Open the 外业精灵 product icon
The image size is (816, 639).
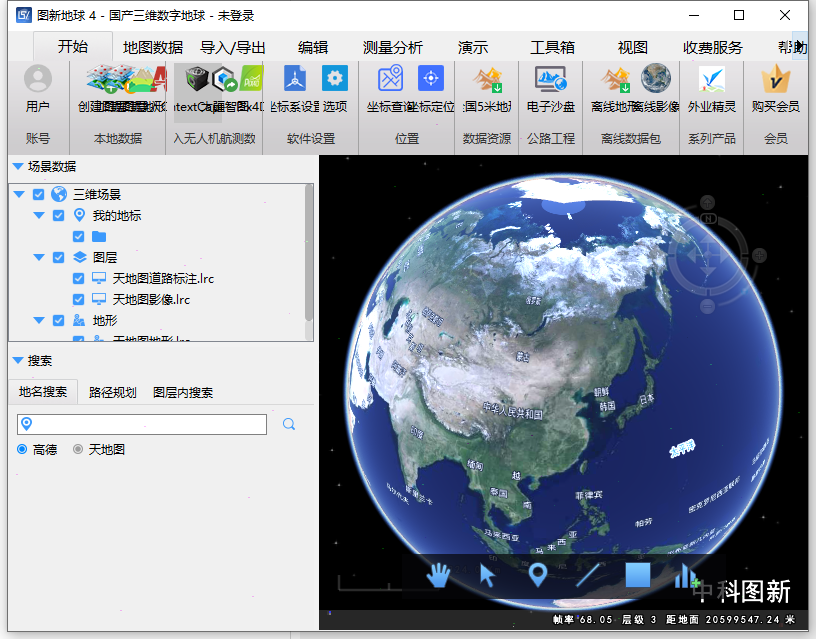[x=711, y=79]
